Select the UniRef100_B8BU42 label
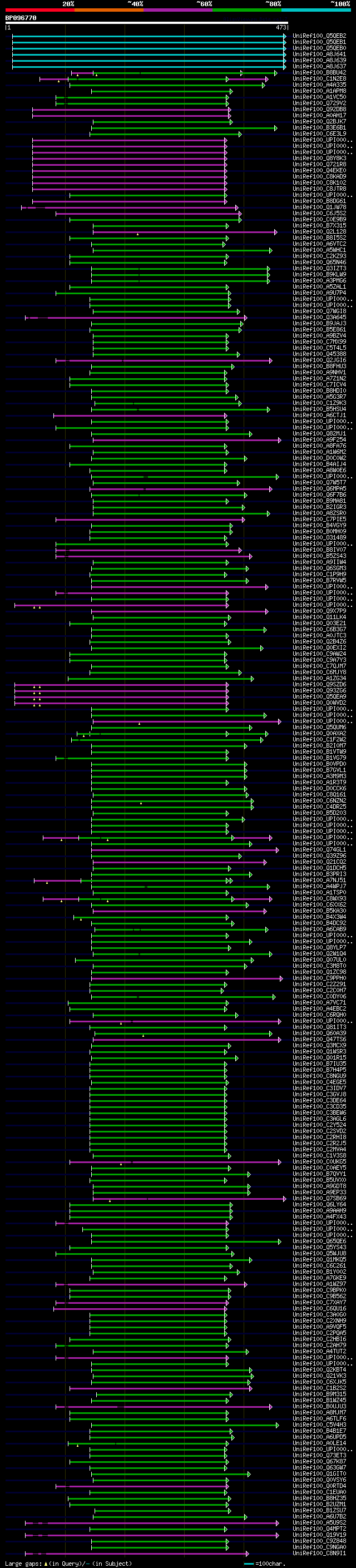The width and height of the screenshot is (356, 1568). point(319,72)
